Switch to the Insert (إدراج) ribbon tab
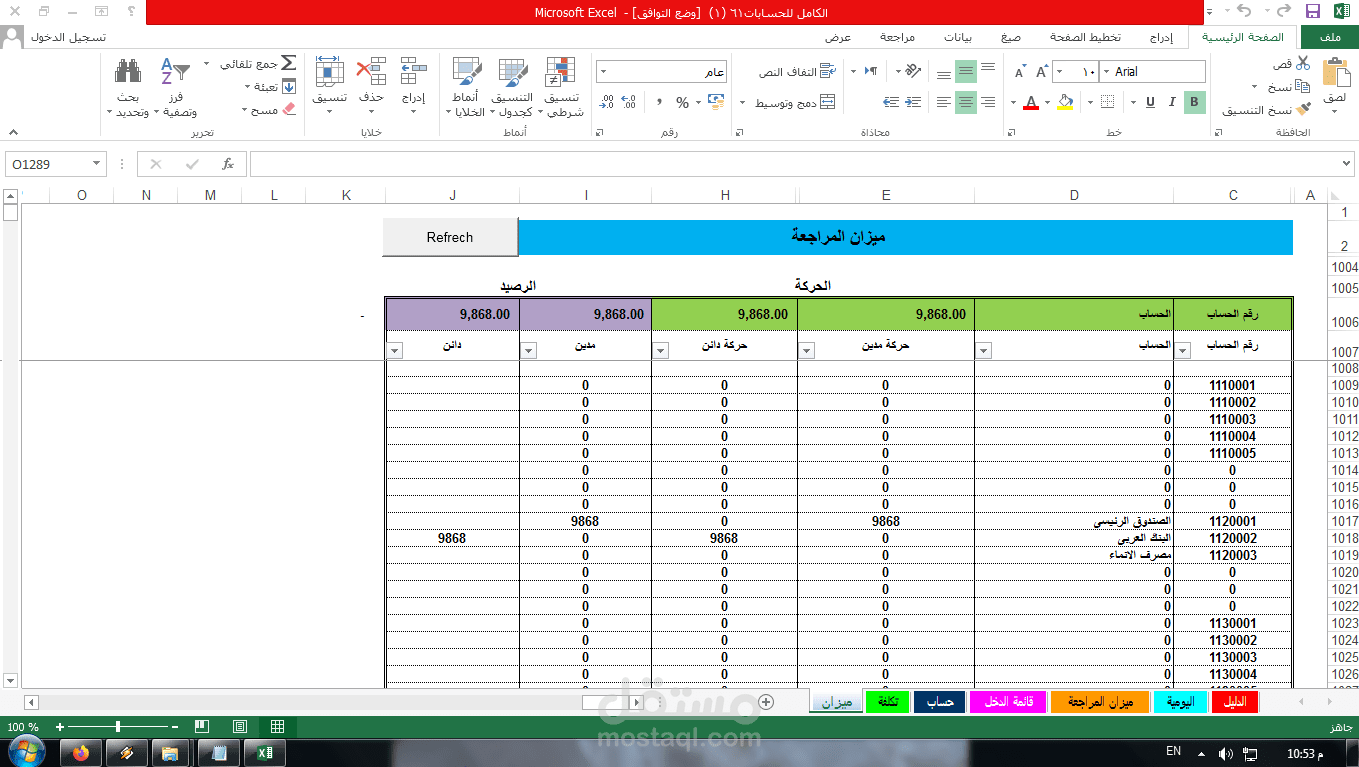The width and height of the screenshot is (1359, 767). [1161, 37]
